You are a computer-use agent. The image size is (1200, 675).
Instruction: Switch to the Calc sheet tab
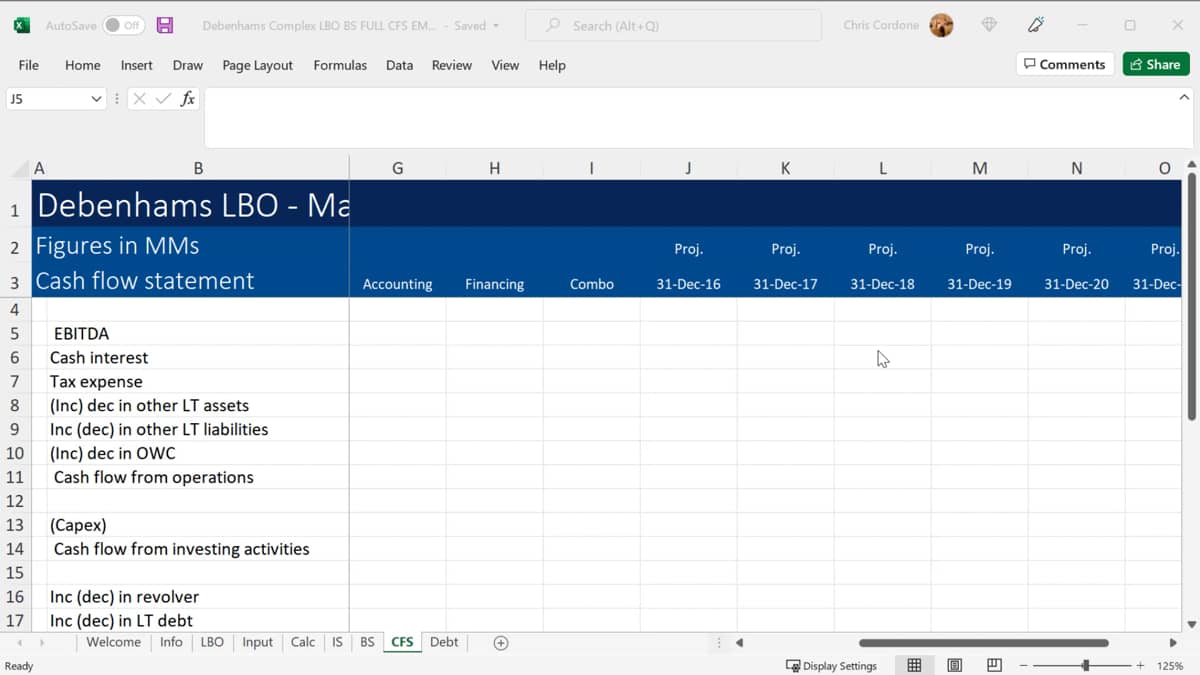302,642
